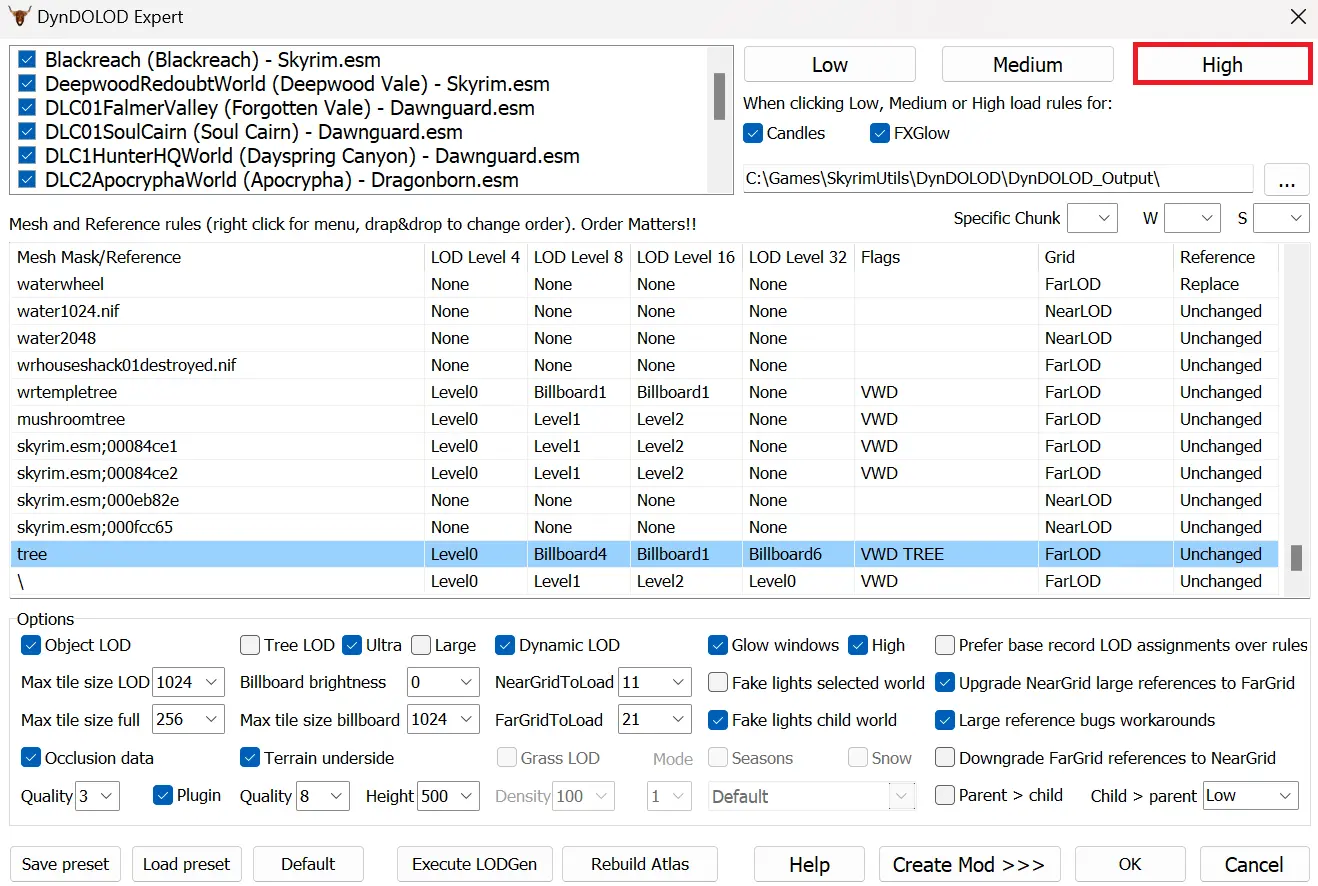Click LOD Level 4 column header
This screenshot has height=886, width=1318.
(476, 257)
